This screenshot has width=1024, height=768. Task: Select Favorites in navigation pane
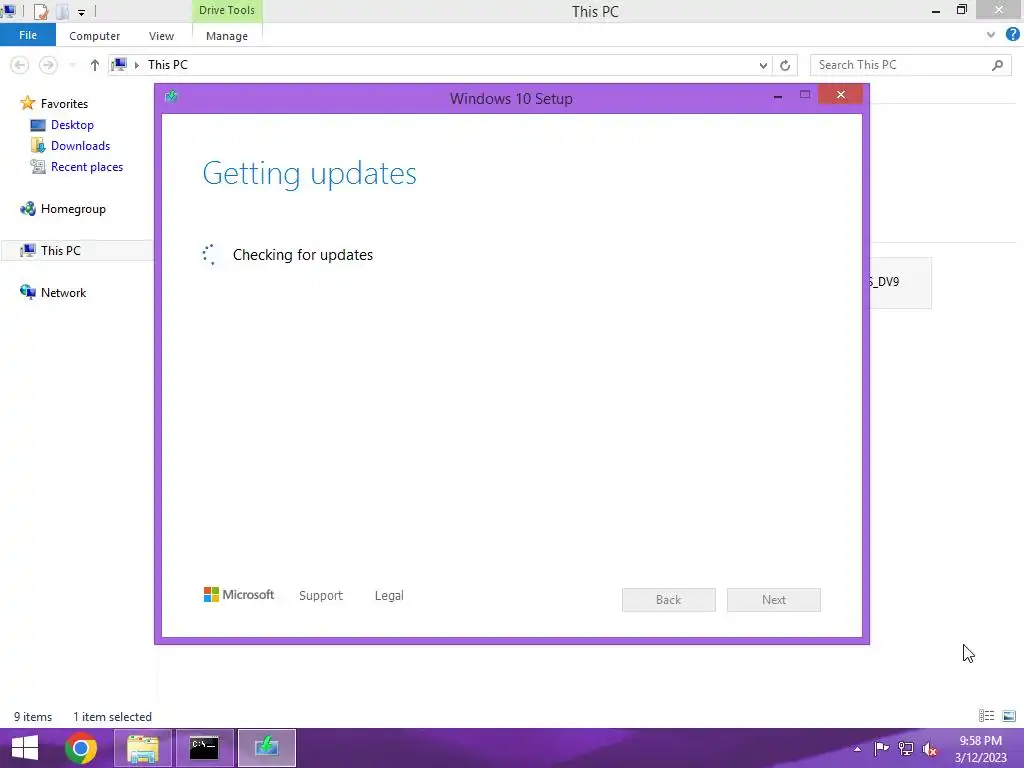pyautogui.click(x=64, y=104)
